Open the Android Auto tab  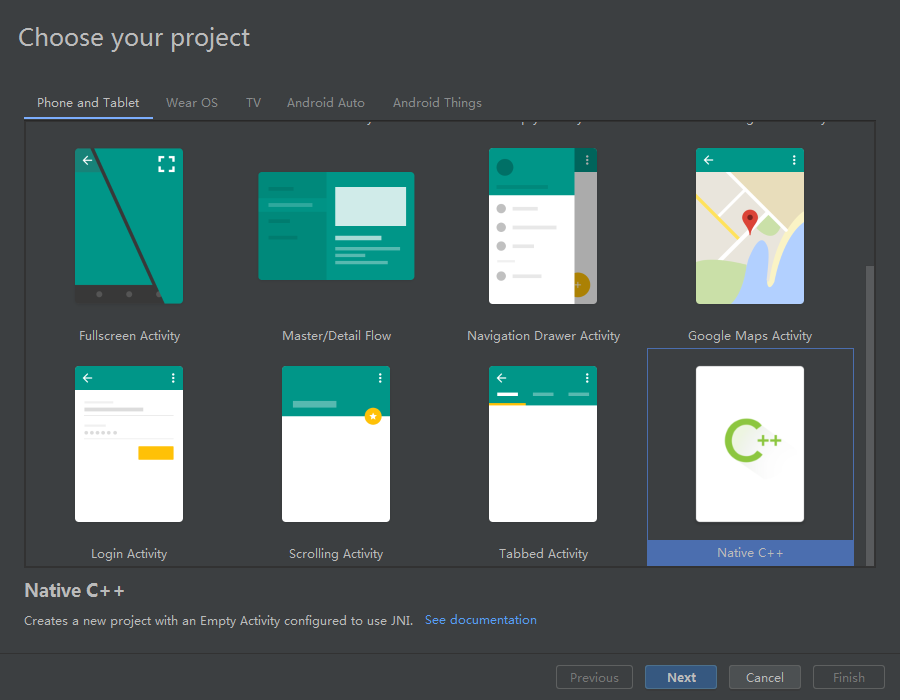[x=325, y=103]
